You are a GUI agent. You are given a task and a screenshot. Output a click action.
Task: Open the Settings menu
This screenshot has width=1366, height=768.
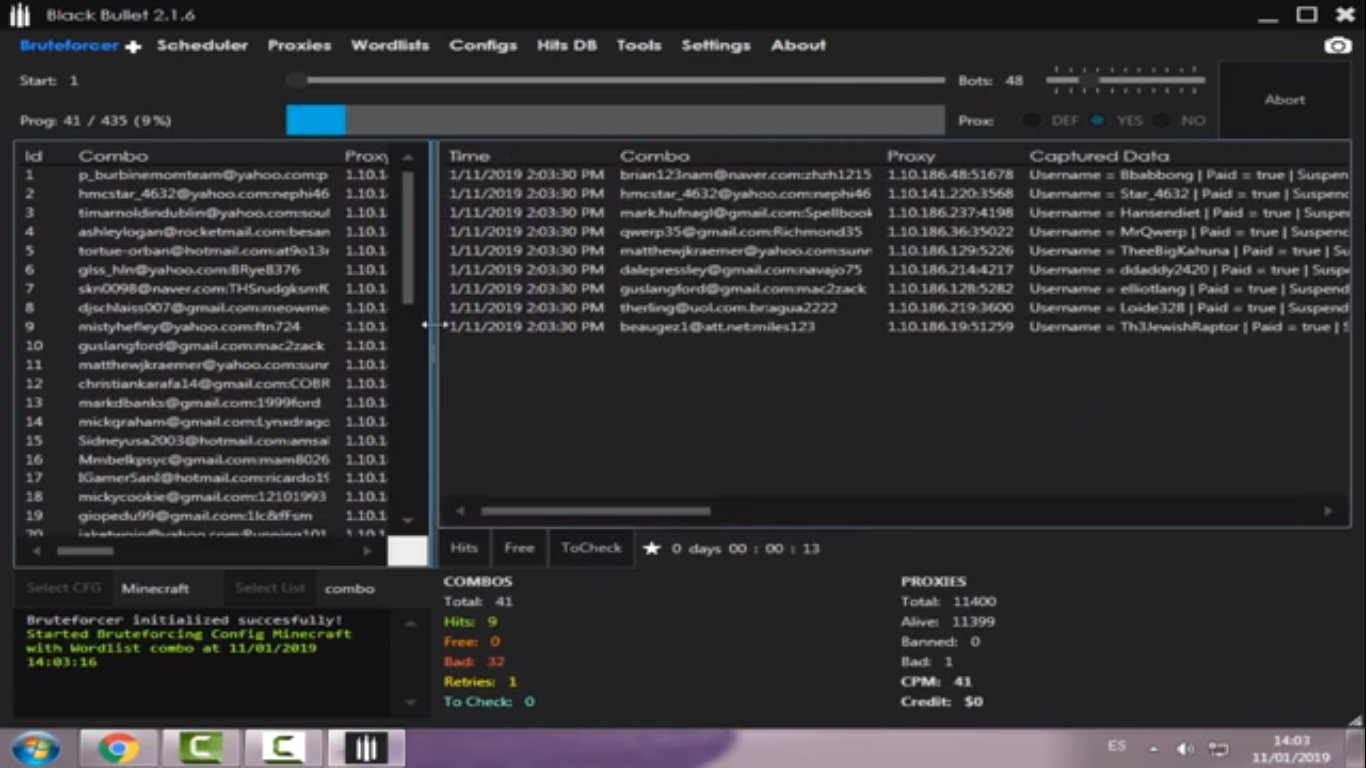[x=716, y=46]
